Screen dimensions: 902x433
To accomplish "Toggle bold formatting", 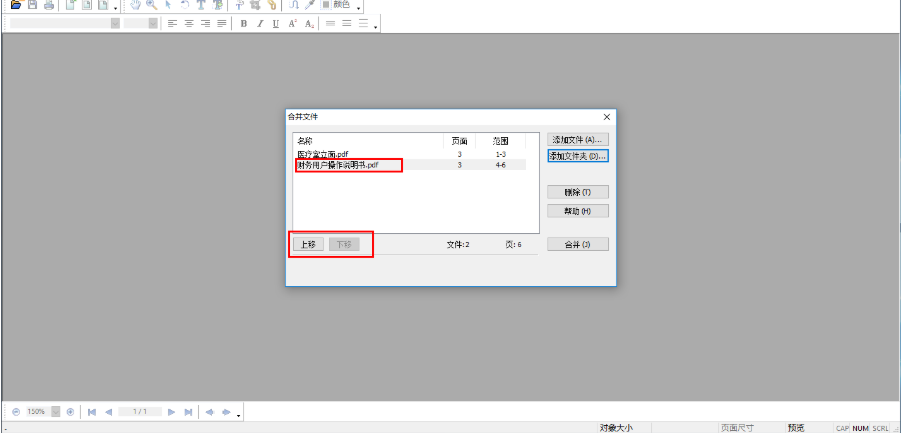I will point(244,24).
